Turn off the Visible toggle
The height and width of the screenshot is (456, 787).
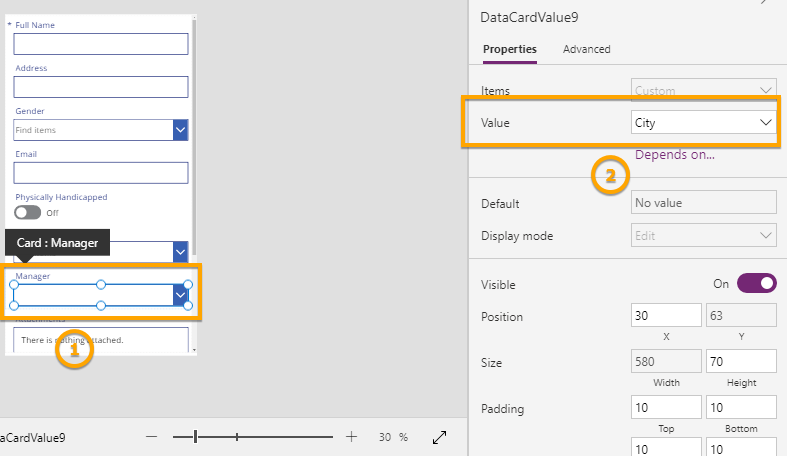[x=756, y=283]
